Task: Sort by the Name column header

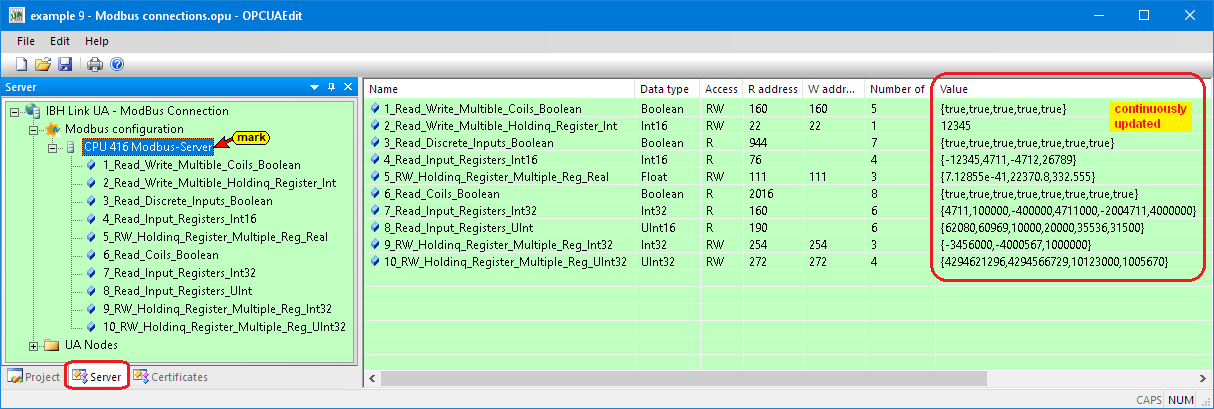Action: point(499,89)
